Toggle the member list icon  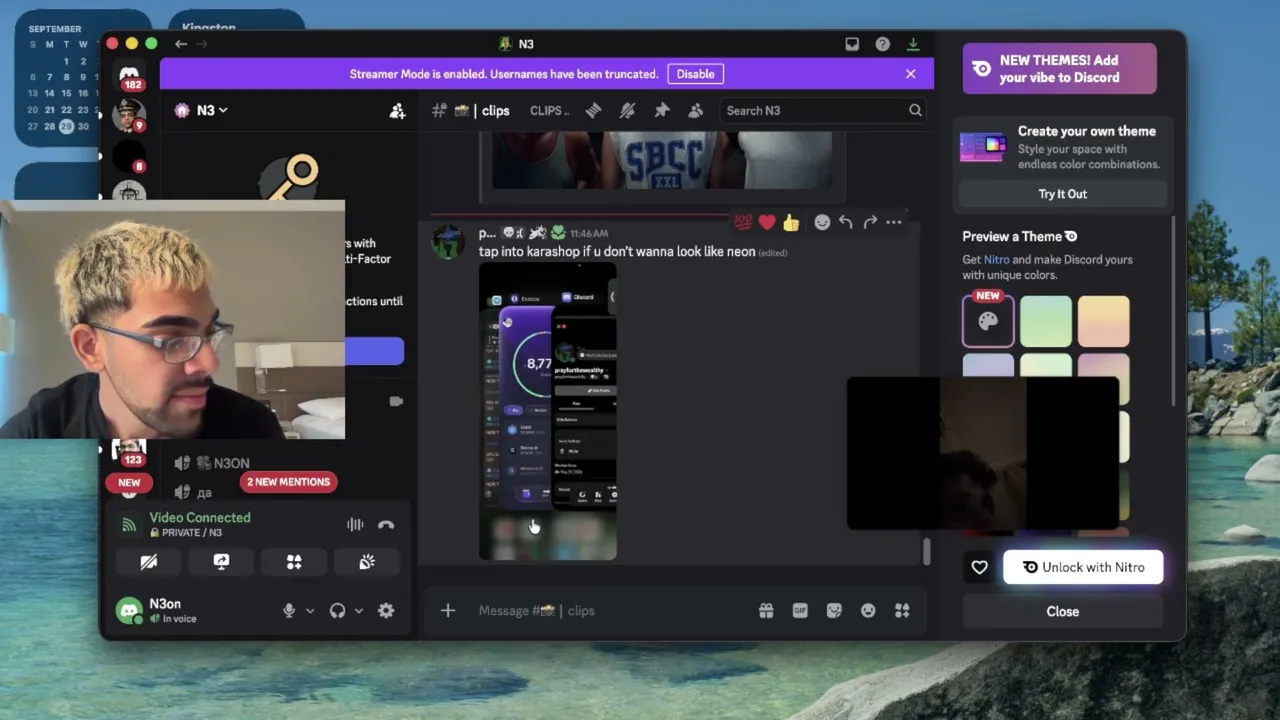[695, 111]
